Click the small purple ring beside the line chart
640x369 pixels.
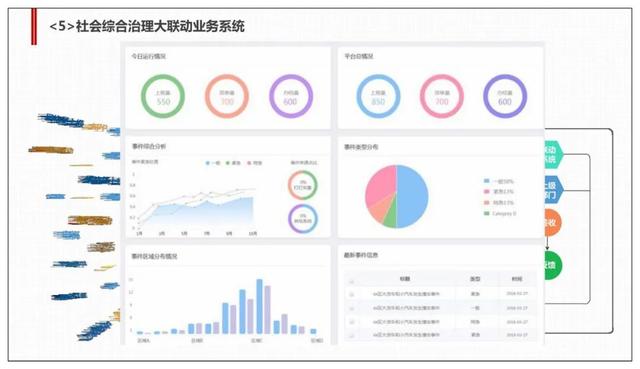[302, 218]
